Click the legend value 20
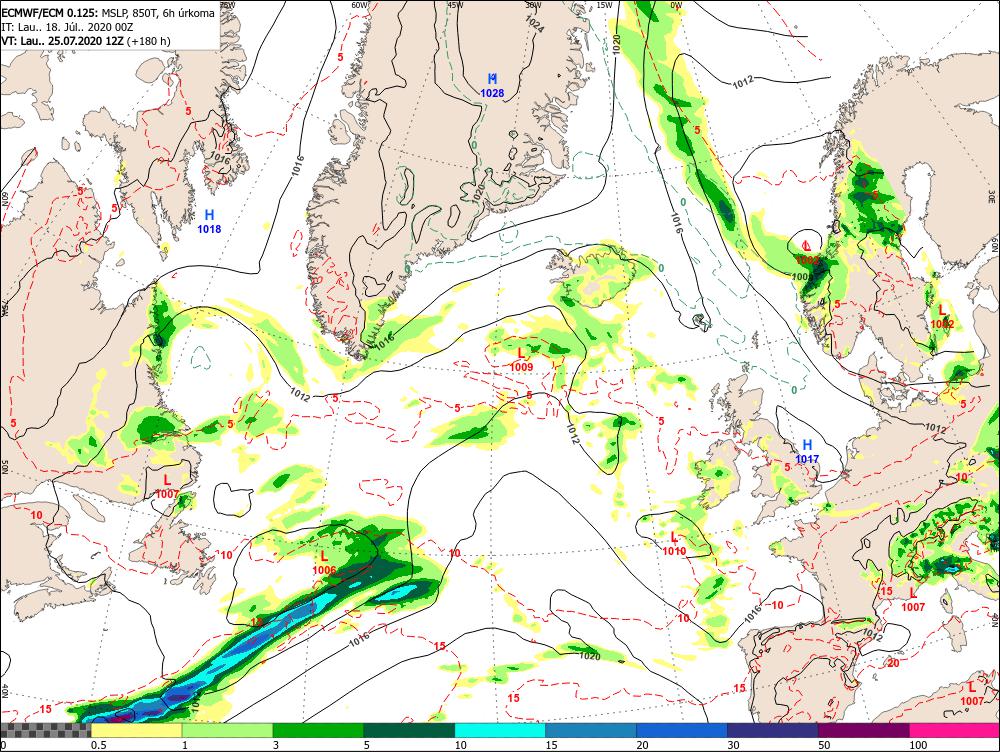Viewport: 1000px width, 752px height. point(642,745)
